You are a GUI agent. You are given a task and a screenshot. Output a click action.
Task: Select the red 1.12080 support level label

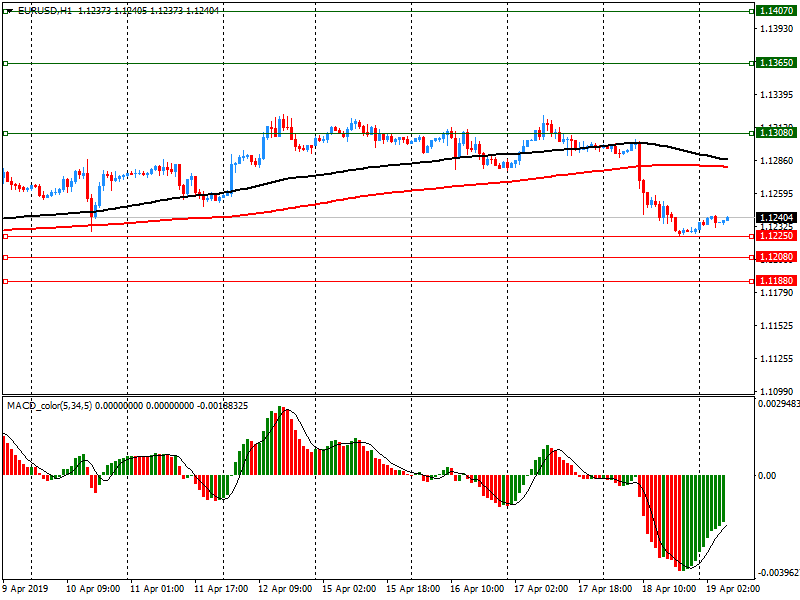[776, 257]
